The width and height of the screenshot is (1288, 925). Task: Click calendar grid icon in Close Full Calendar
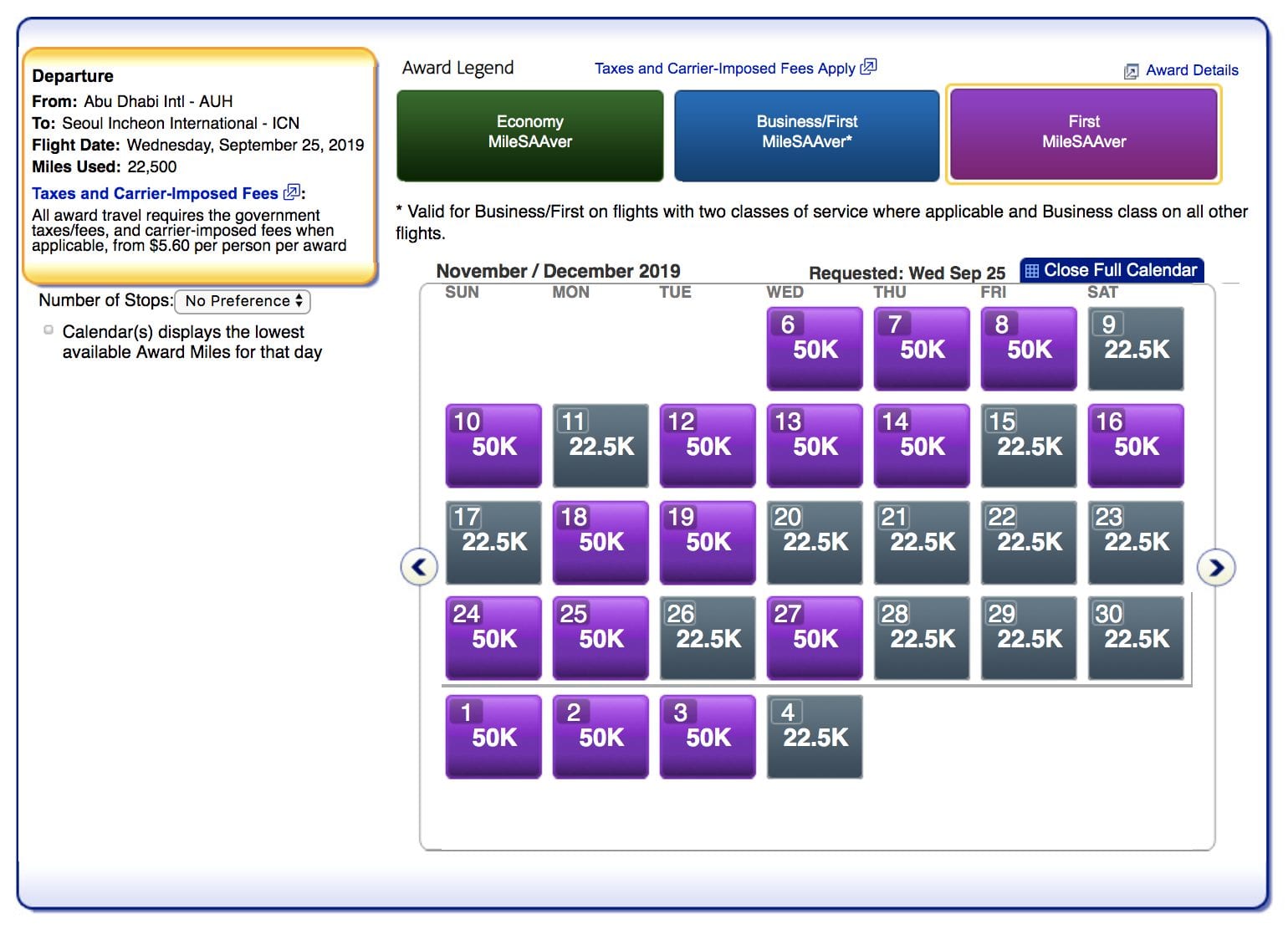[1032, 270]
